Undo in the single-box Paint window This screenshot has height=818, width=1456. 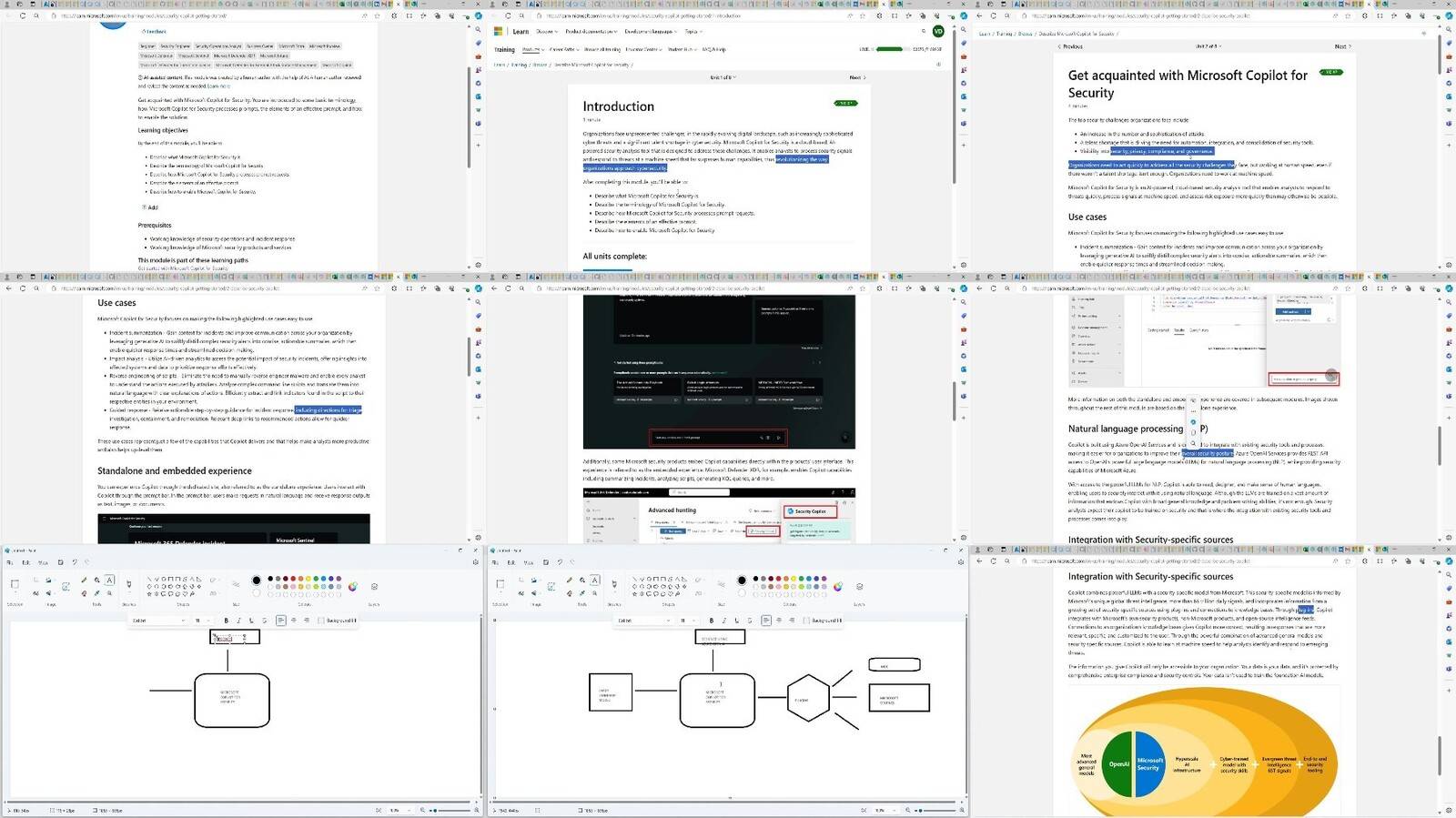click(75, 562)
